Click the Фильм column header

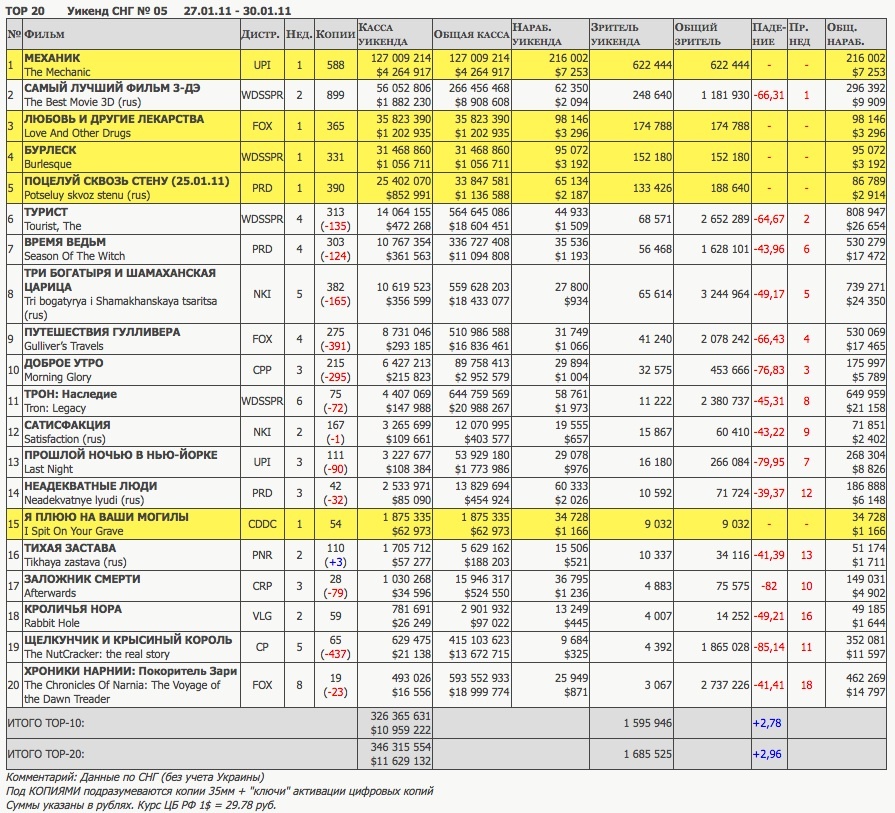[44, 34]
